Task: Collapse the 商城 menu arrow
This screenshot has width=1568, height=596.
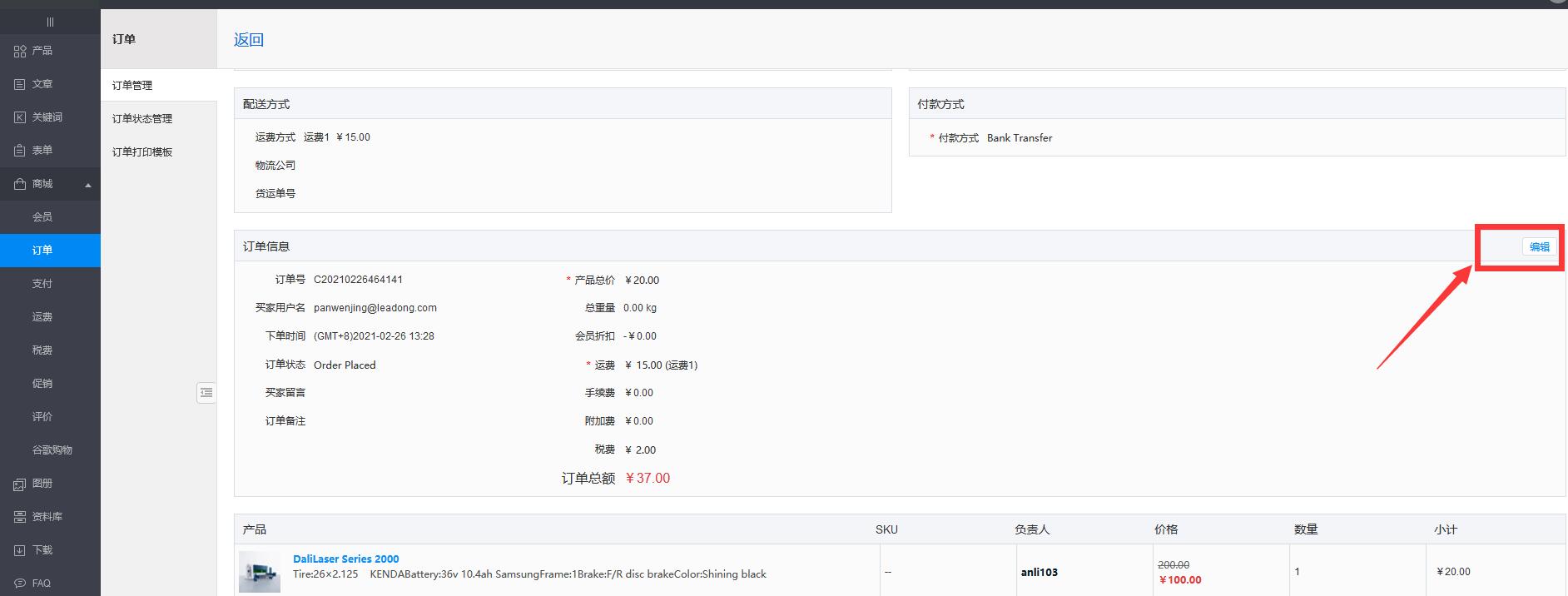Action: 88,185
